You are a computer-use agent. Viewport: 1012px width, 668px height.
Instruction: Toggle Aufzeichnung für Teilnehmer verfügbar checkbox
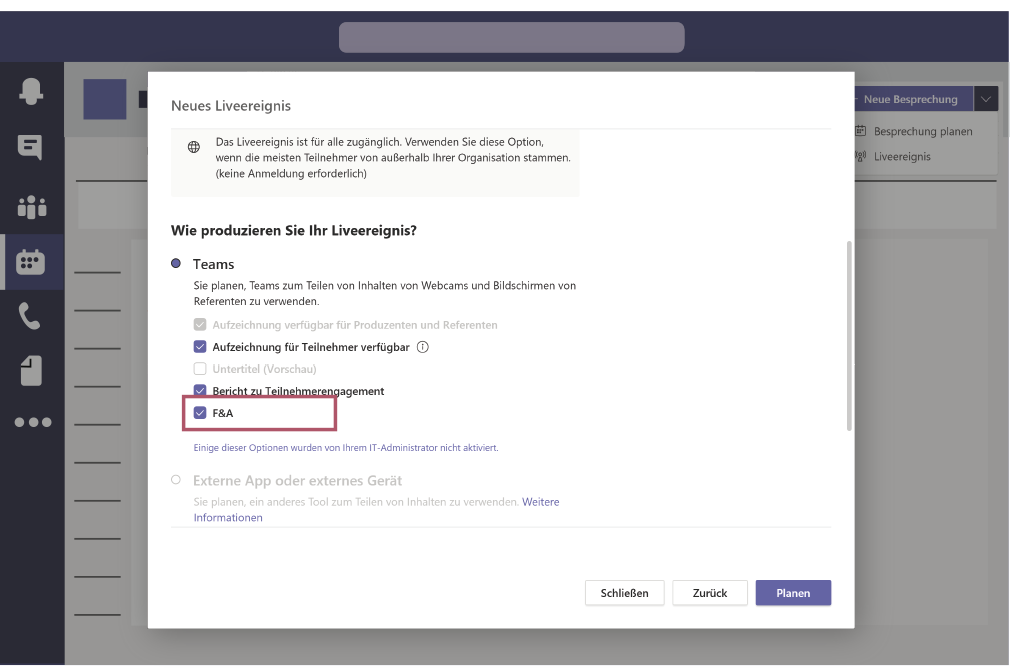(200, 347)
